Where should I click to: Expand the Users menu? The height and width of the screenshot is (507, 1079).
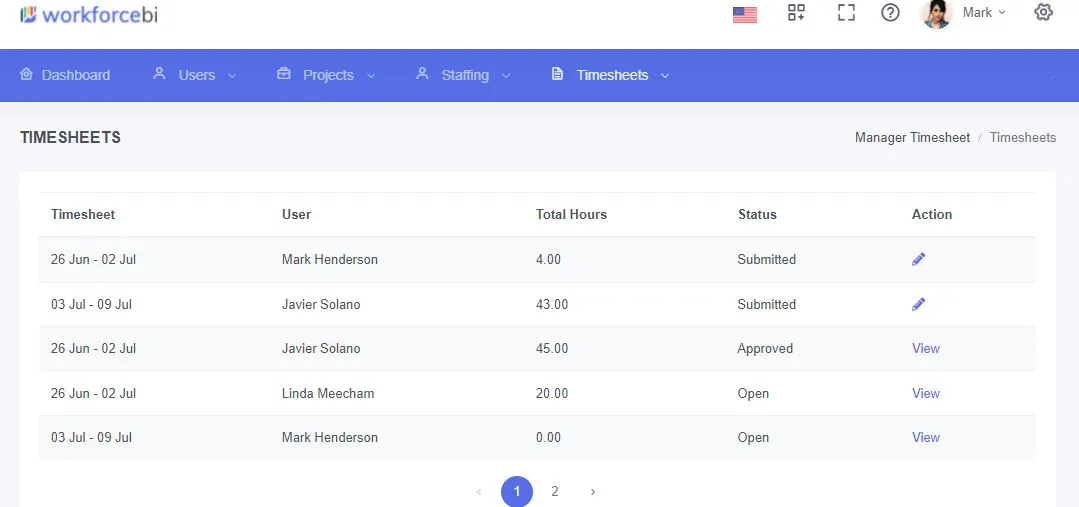(x=194, y=75)
